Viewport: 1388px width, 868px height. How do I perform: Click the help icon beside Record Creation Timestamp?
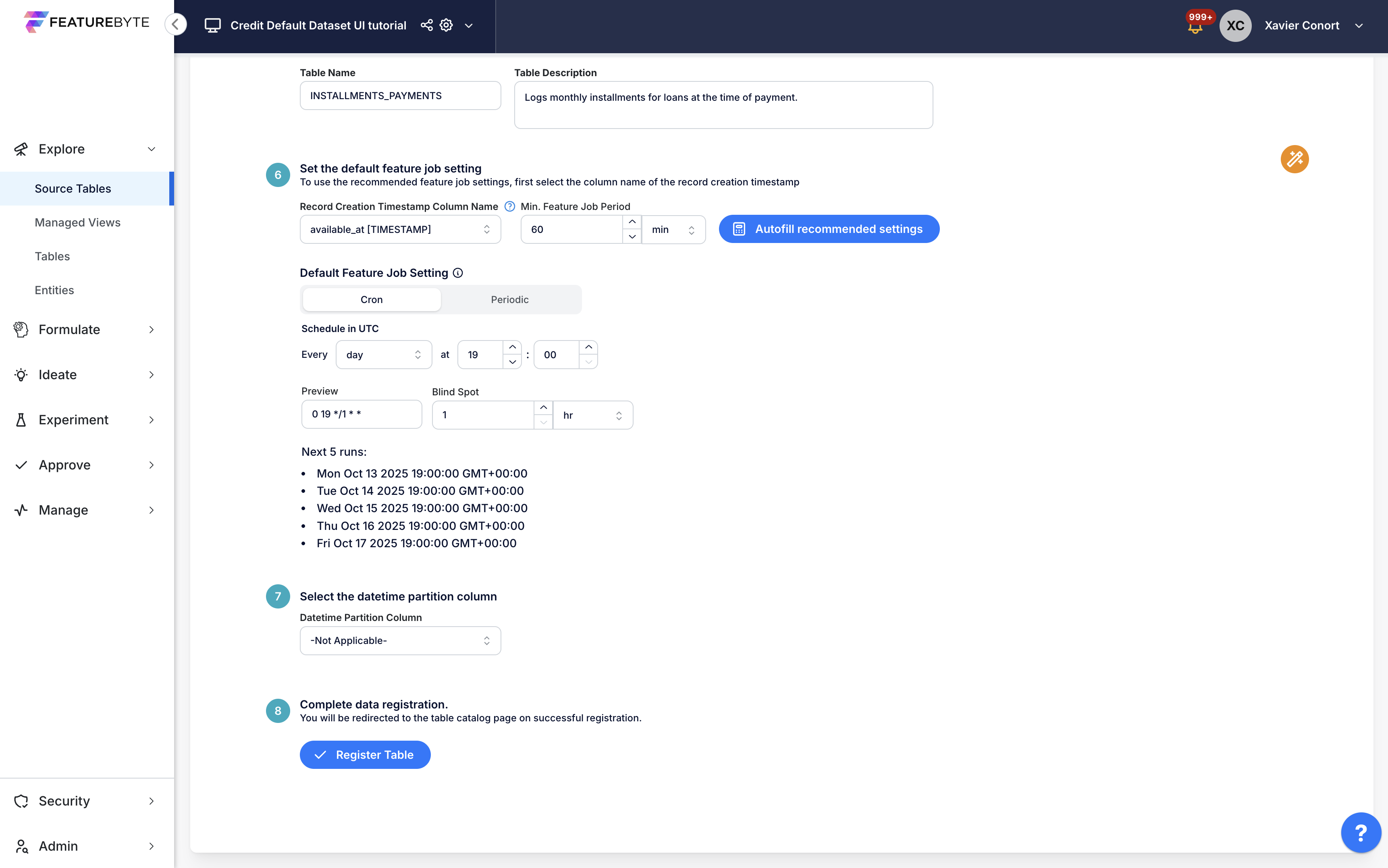click(509, 207)
